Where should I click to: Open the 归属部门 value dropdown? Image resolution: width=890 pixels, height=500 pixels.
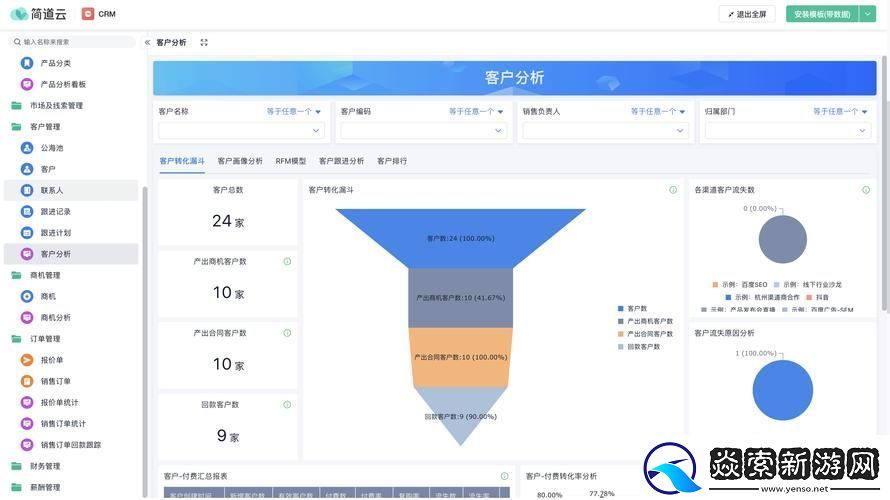tap(788, 131)
